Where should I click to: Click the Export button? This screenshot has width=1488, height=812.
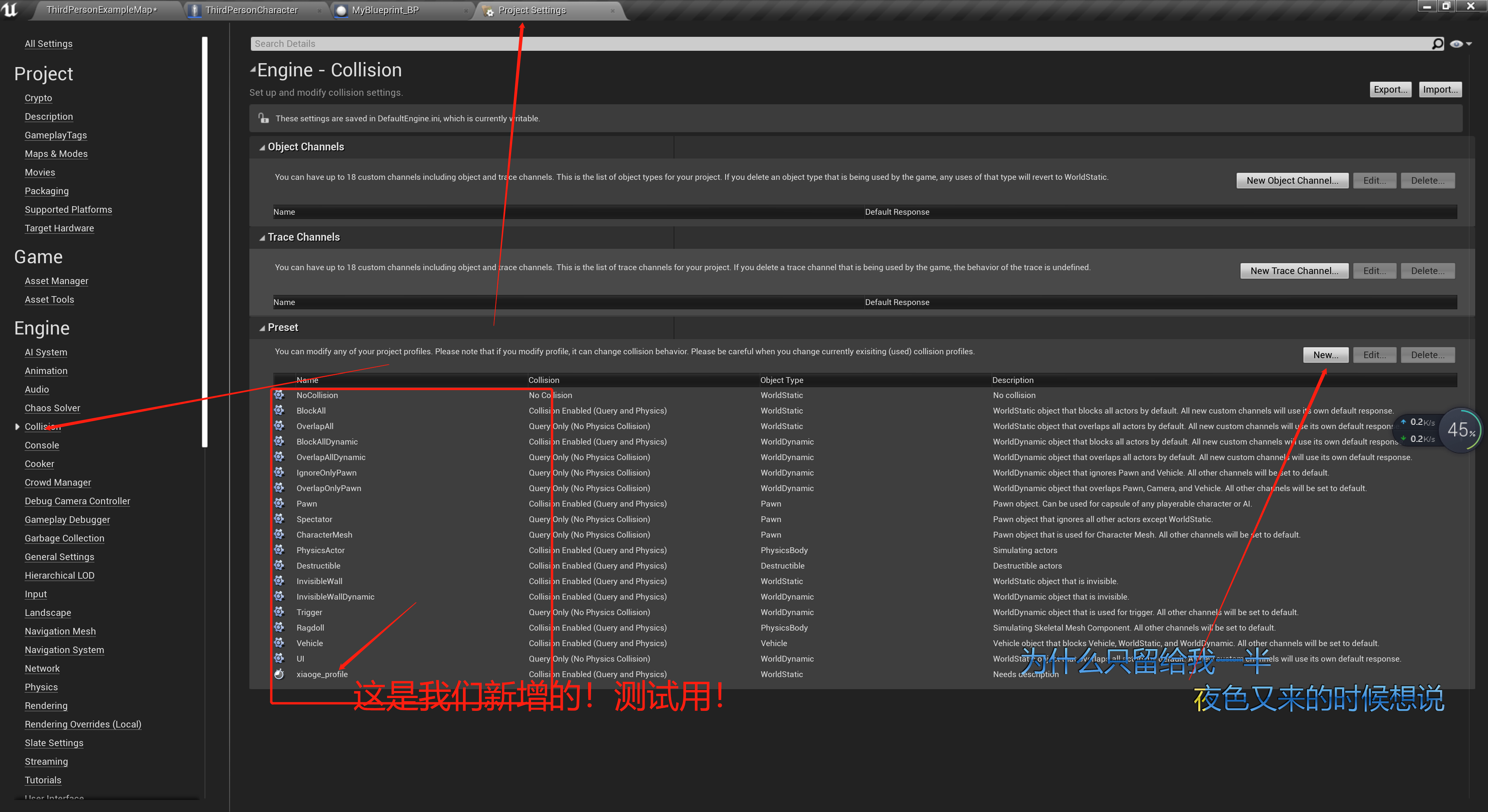point(1390,90)
